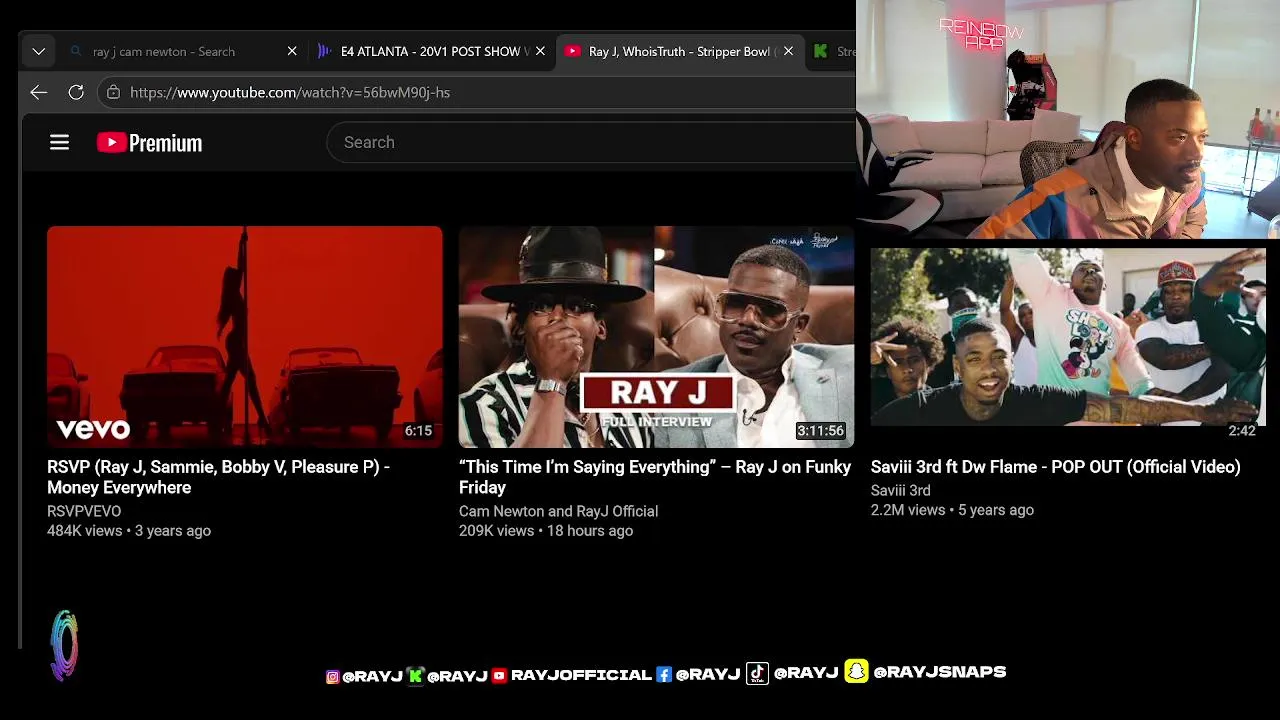Click the 2.2M views • 5 years ago text

952,510
